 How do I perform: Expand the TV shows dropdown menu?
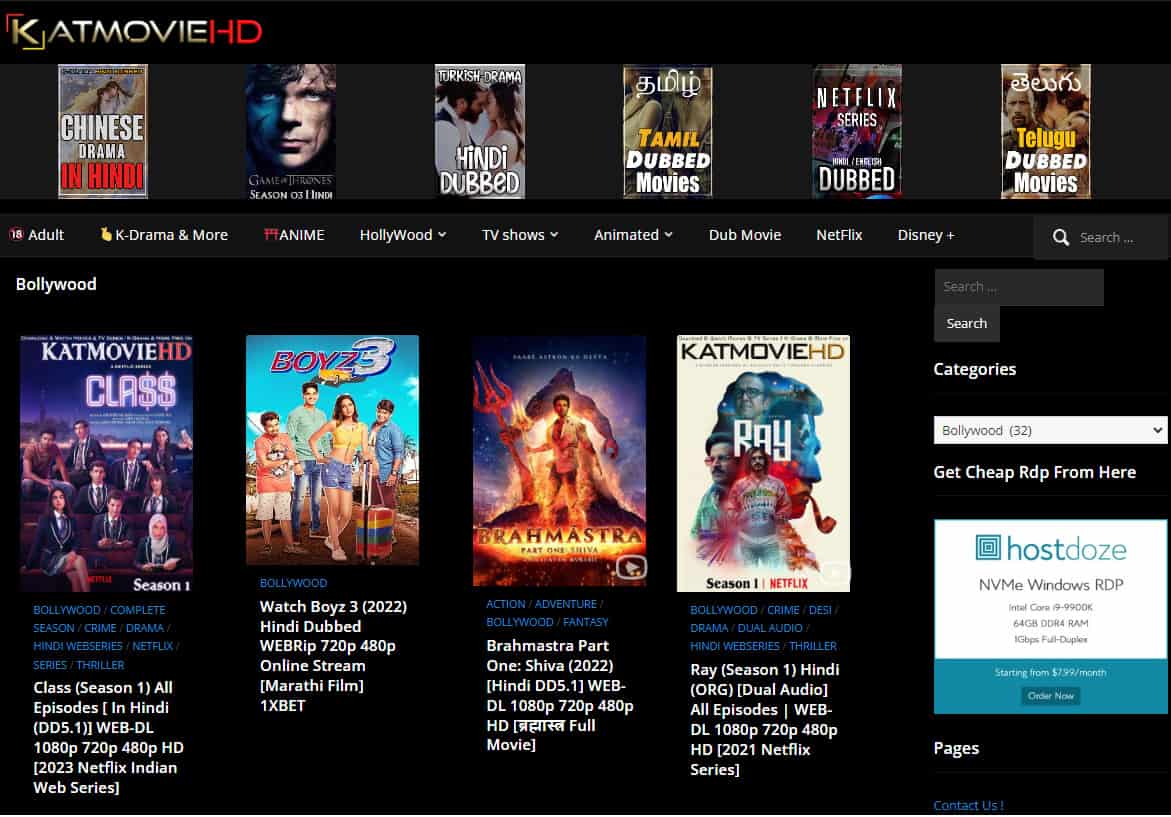[519, 235]
